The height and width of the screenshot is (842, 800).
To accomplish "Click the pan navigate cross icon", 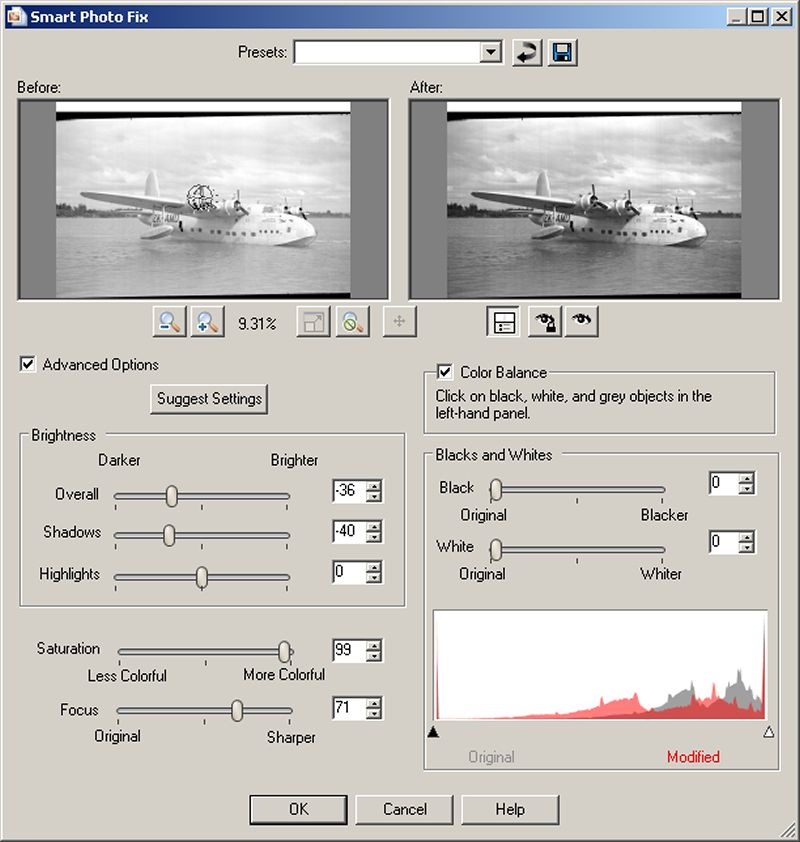I will point(399,322).
